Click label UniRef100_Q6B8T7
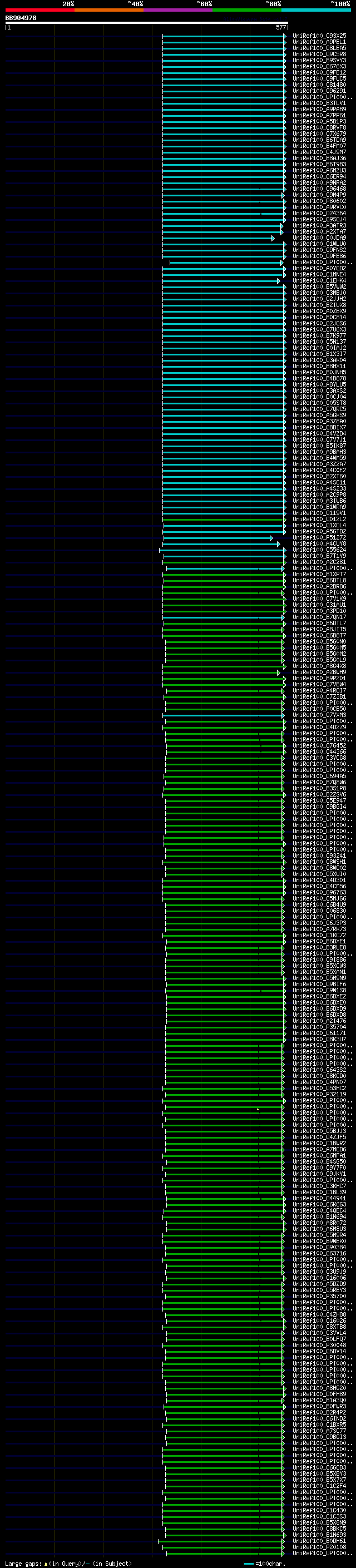The image size is (356, 1568). coord(319,635)
